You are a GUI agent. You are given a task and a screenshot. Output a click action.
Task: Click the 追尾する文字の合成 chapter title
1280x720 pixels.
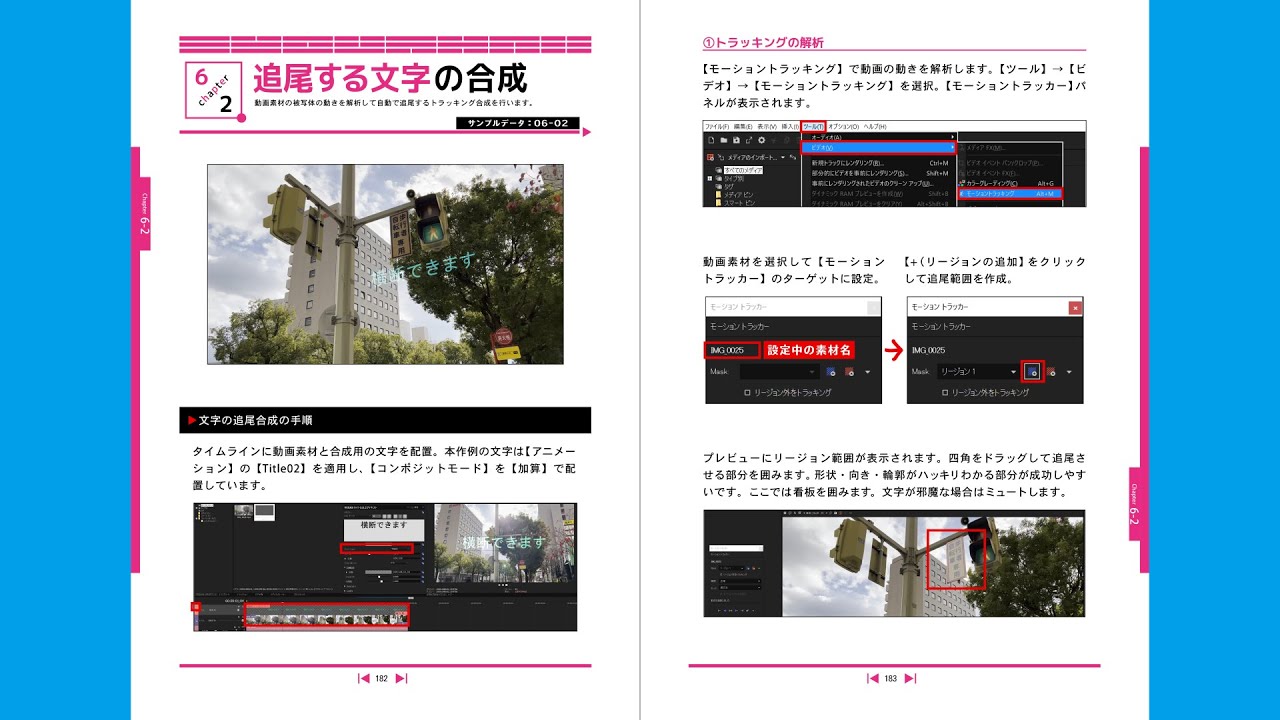[390, 79]
